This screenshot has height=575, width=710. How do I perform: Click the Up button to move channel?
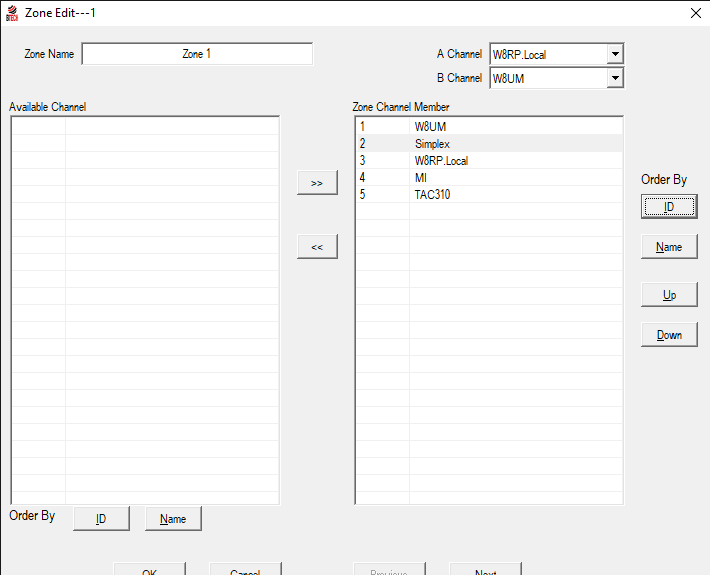(669, 295)
